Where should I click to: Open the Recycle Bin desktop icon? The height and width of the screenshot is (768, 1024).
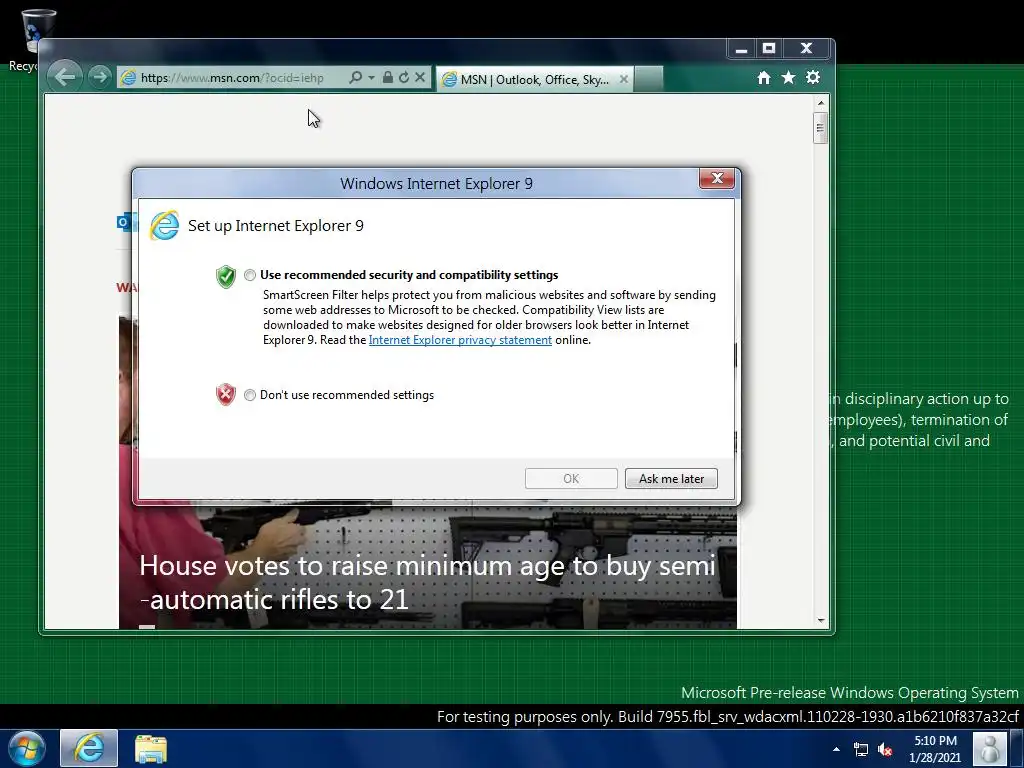point(38,38)
